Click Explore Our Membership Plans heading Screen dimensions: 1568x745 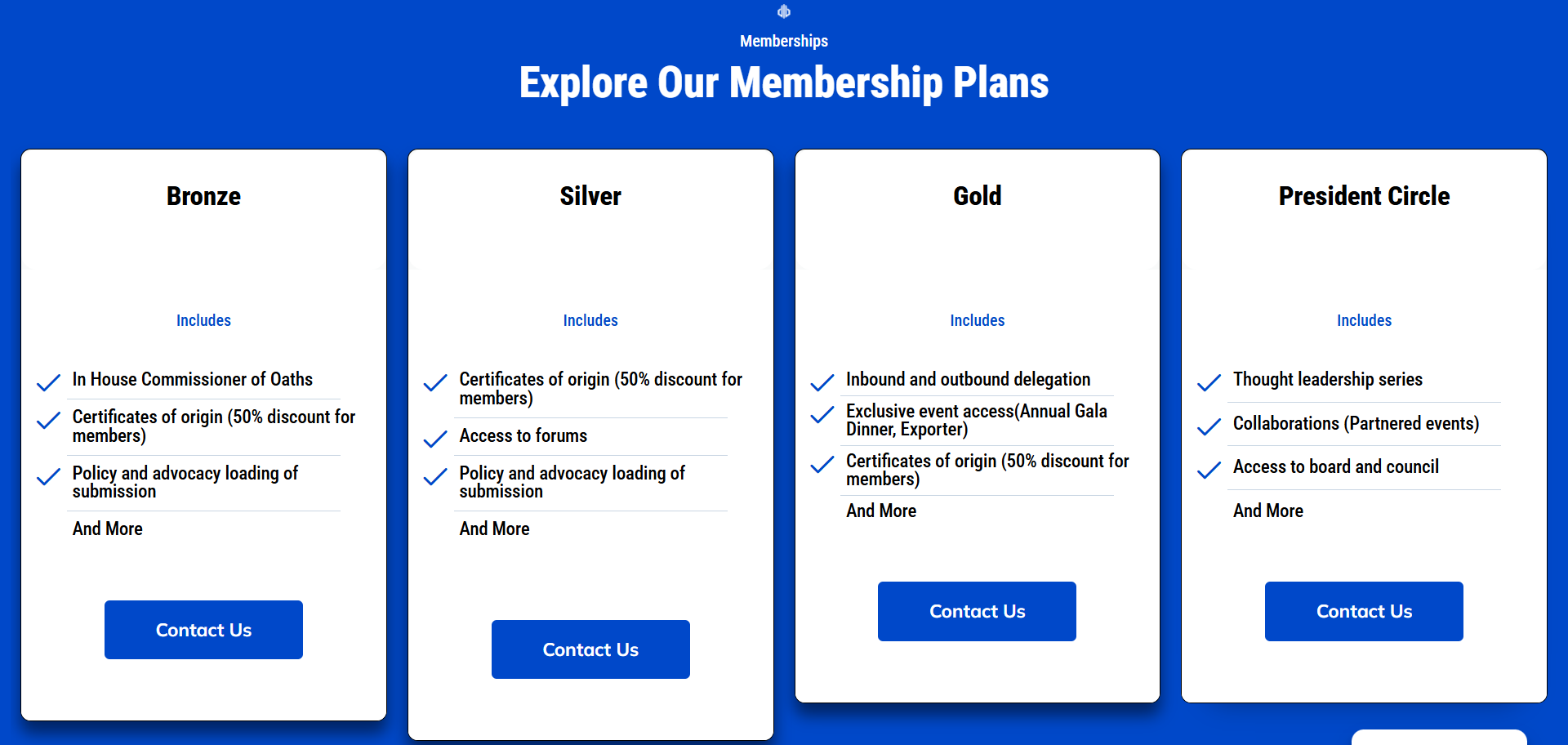[x=784, y=83]
